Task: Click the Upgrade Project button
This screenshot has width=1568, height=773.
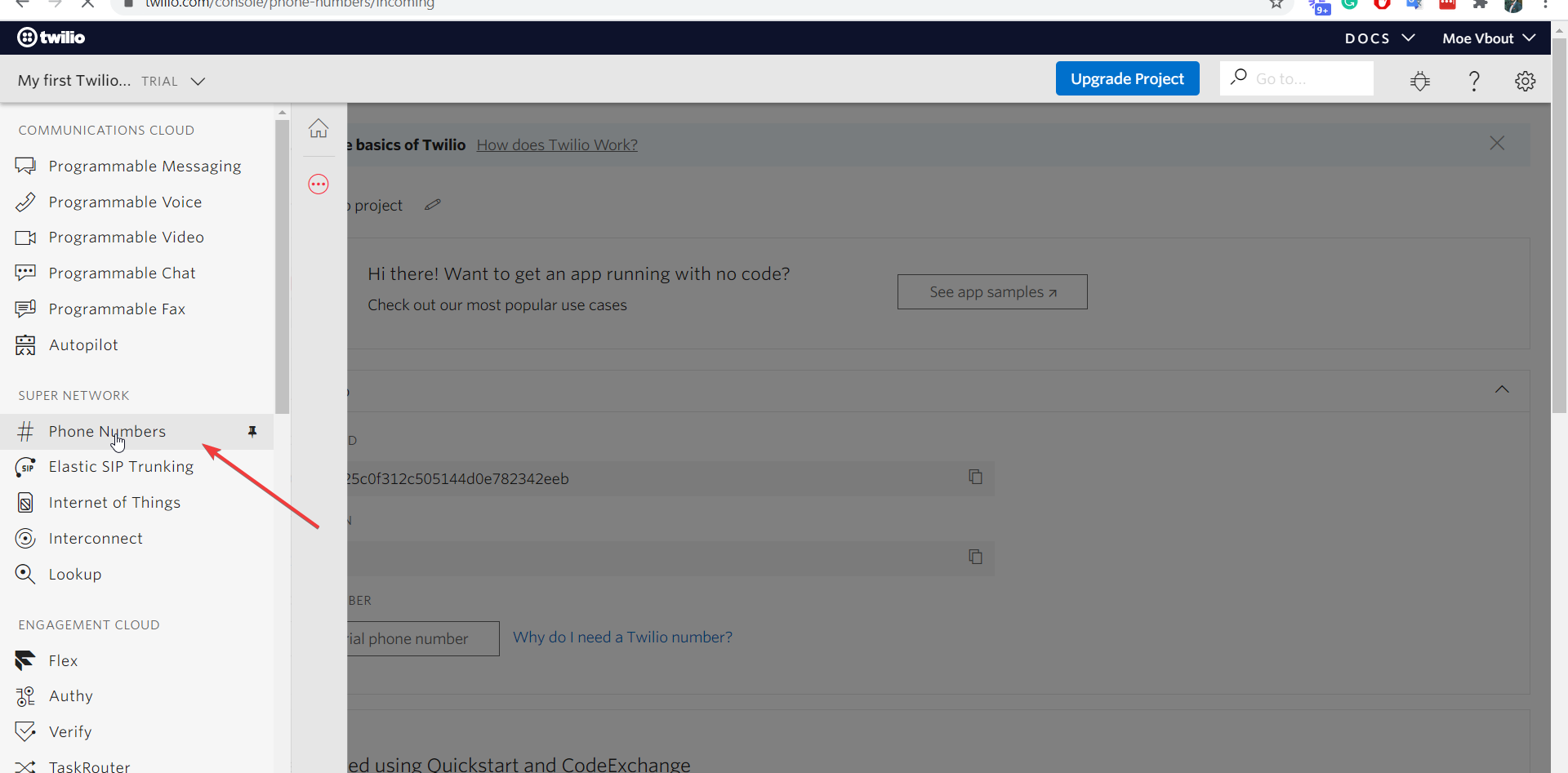Action: tap(1127, 78)
